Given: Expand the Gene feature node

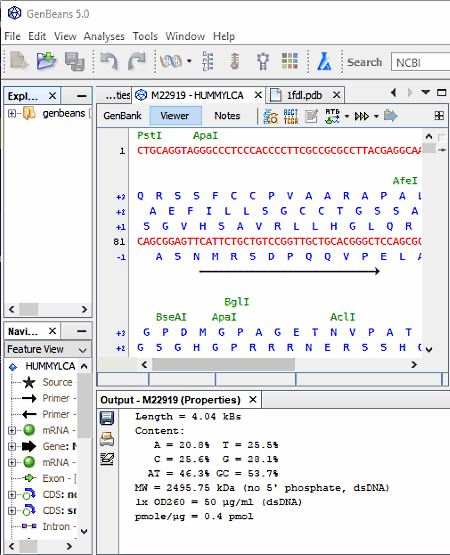Looking at the screenshot, I should tap(12, 446).
